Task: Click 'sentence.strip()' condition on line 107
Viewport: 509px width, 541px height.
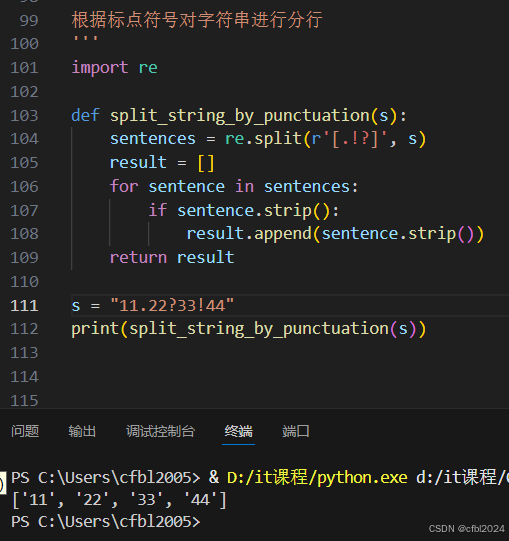Action: [254, 210]
